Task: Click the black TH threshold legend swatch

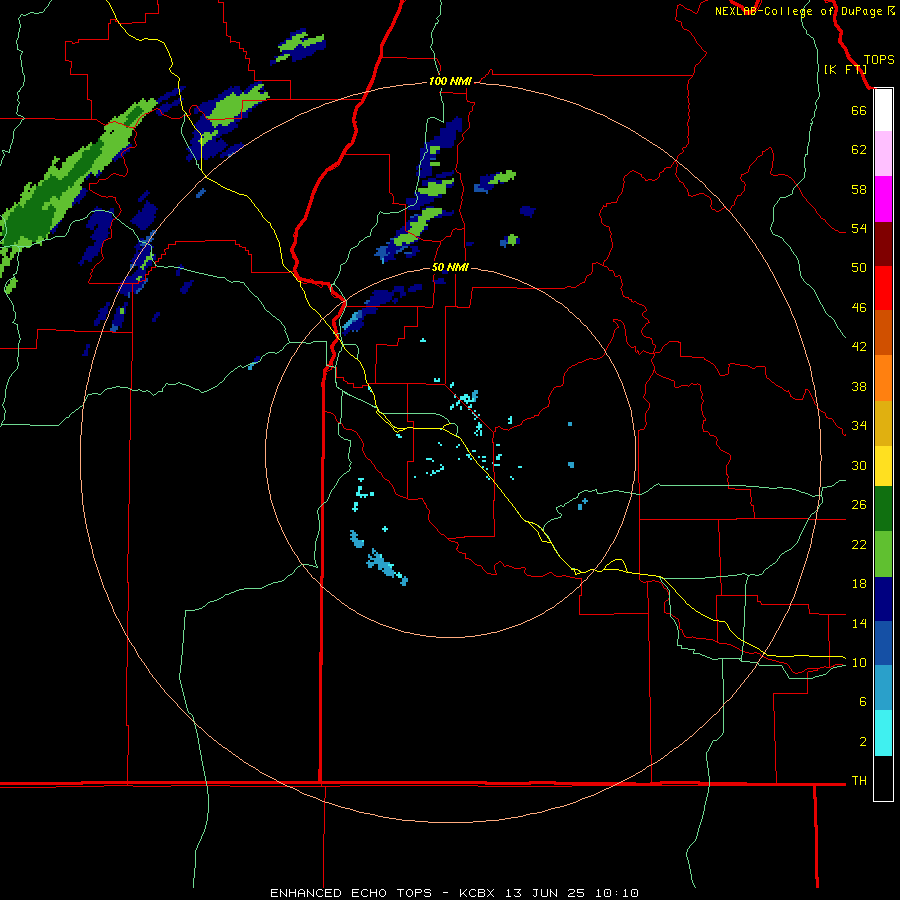Action: (x=883, y=778)
